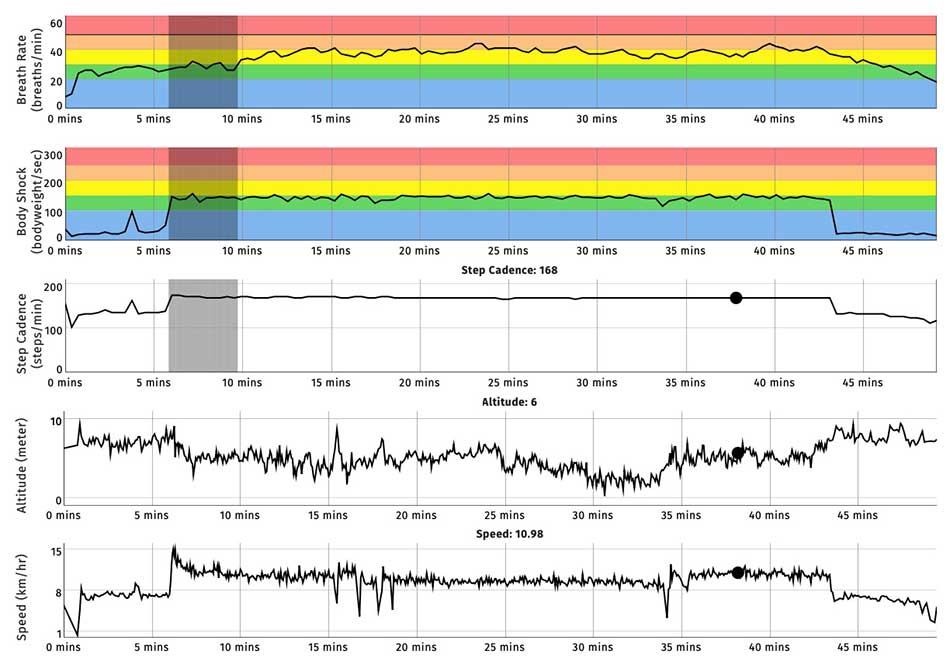Viewport: 950px width, 661px height.
Task: Click the 'Step Cadence (steps/min)' axis title
Action: click(x=28, y=333)
